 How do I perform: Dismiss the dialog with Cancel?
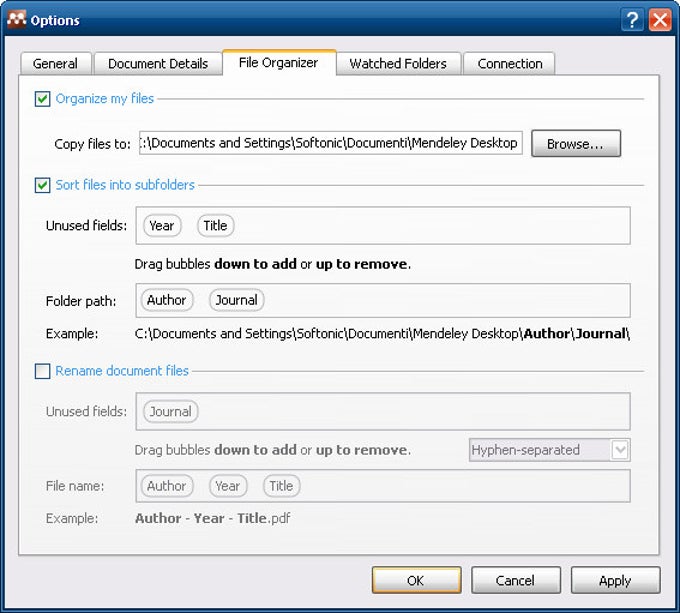[x=516, y=580]
